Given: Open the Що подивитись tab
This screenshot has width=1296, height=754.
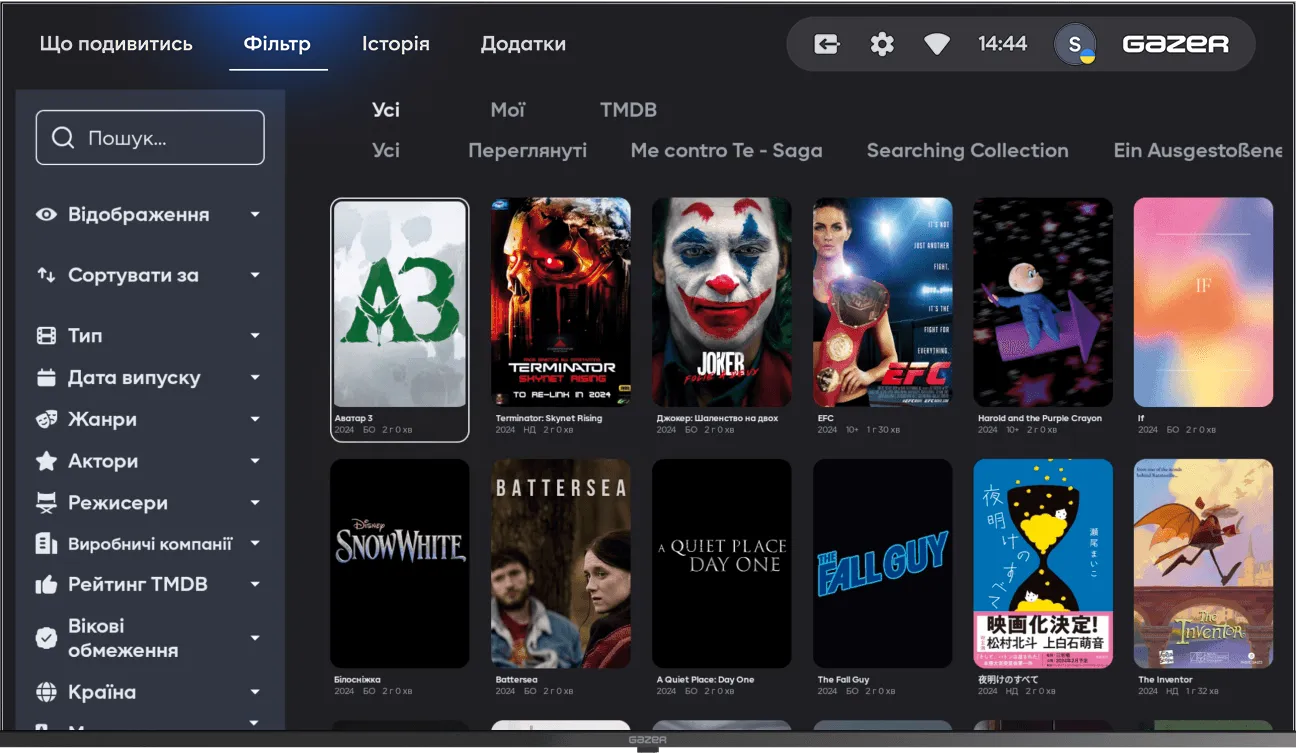Looking at the screenshot, I should 116,44.
